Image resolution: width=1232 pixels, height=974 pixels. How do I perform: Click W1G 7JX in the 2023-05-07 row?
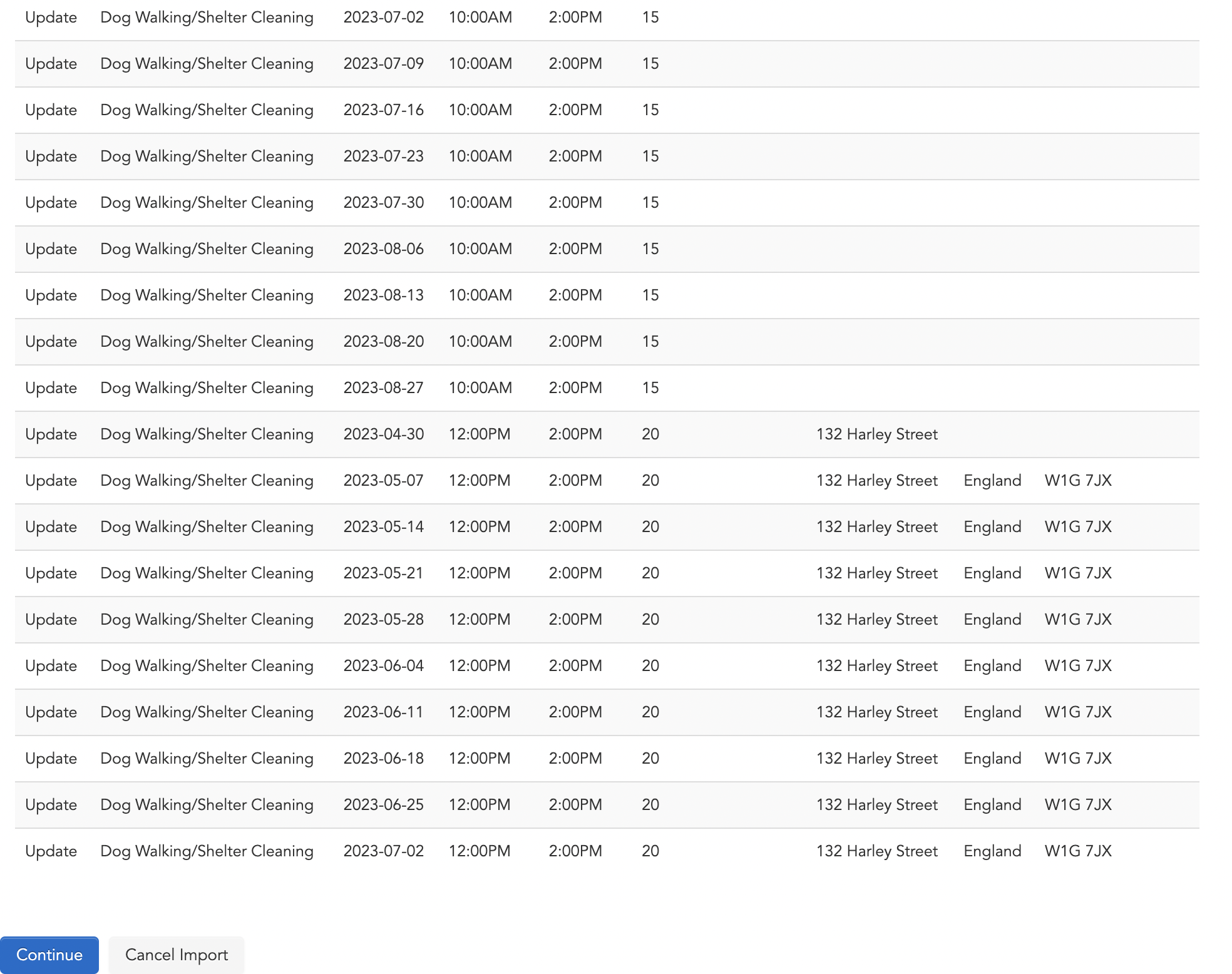coord(1078,481)
